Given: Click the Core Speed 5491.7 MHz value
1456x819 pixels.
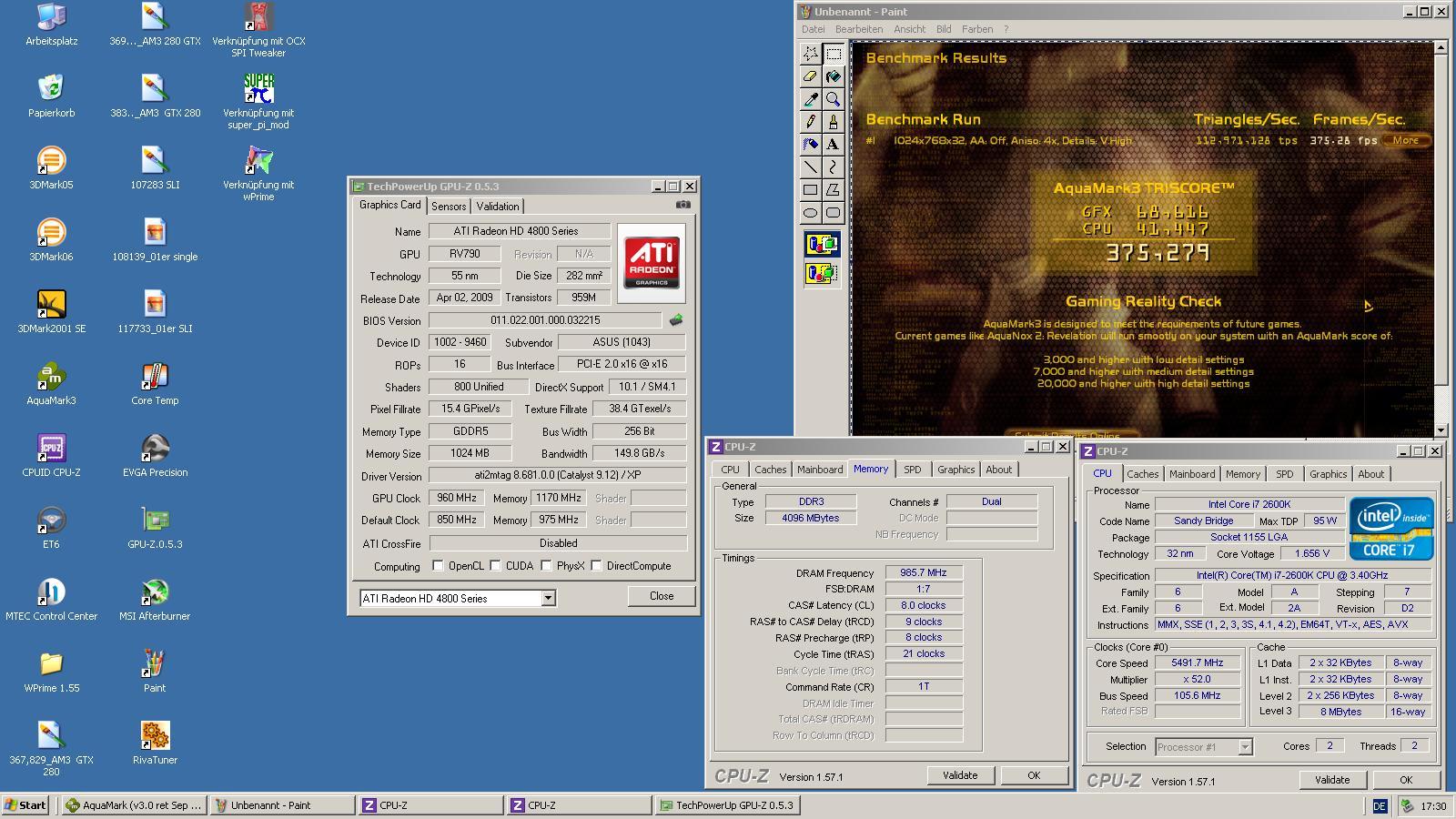Looking at the screenshot, I should pyautogui.click(x=1197, y=663).
